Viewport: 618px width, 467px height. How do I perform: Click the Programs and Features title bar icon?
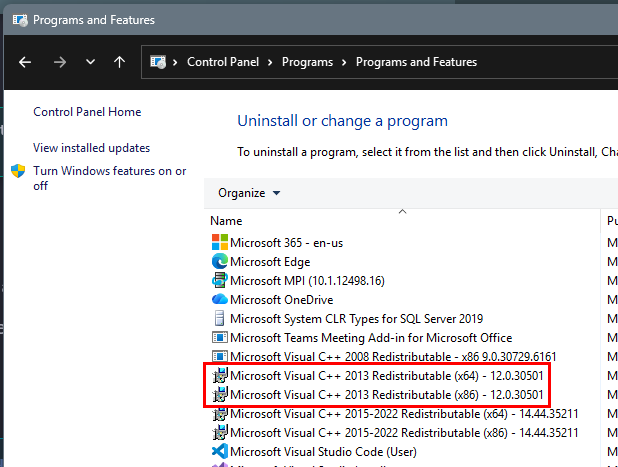(17, 19)
